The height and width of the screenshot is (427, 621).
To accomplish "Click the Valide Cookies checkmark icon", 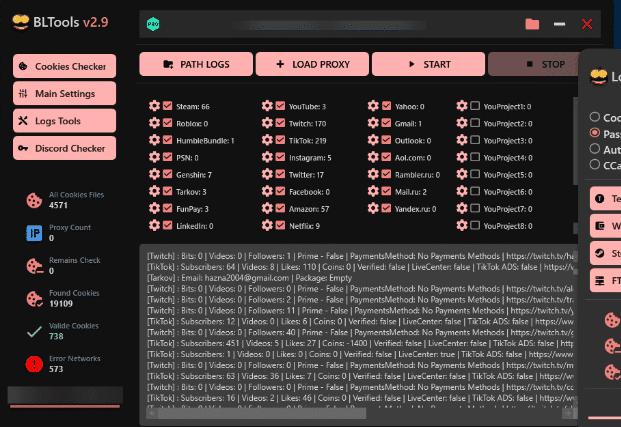I will (x=34, y=332).
